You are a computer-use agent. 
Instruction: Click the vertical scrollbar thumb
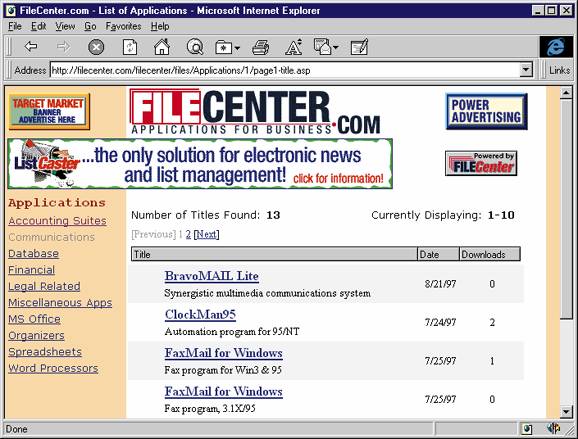566,209
